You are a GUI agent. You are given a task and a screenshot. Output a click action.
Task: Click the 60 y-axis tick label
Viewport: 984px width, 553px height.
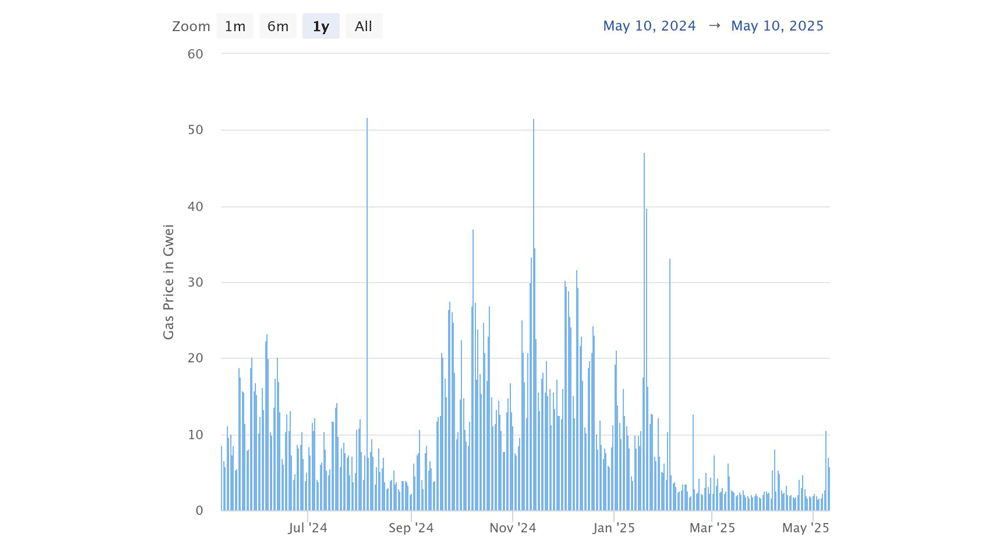pyautogui.click(x=195, y=54)
